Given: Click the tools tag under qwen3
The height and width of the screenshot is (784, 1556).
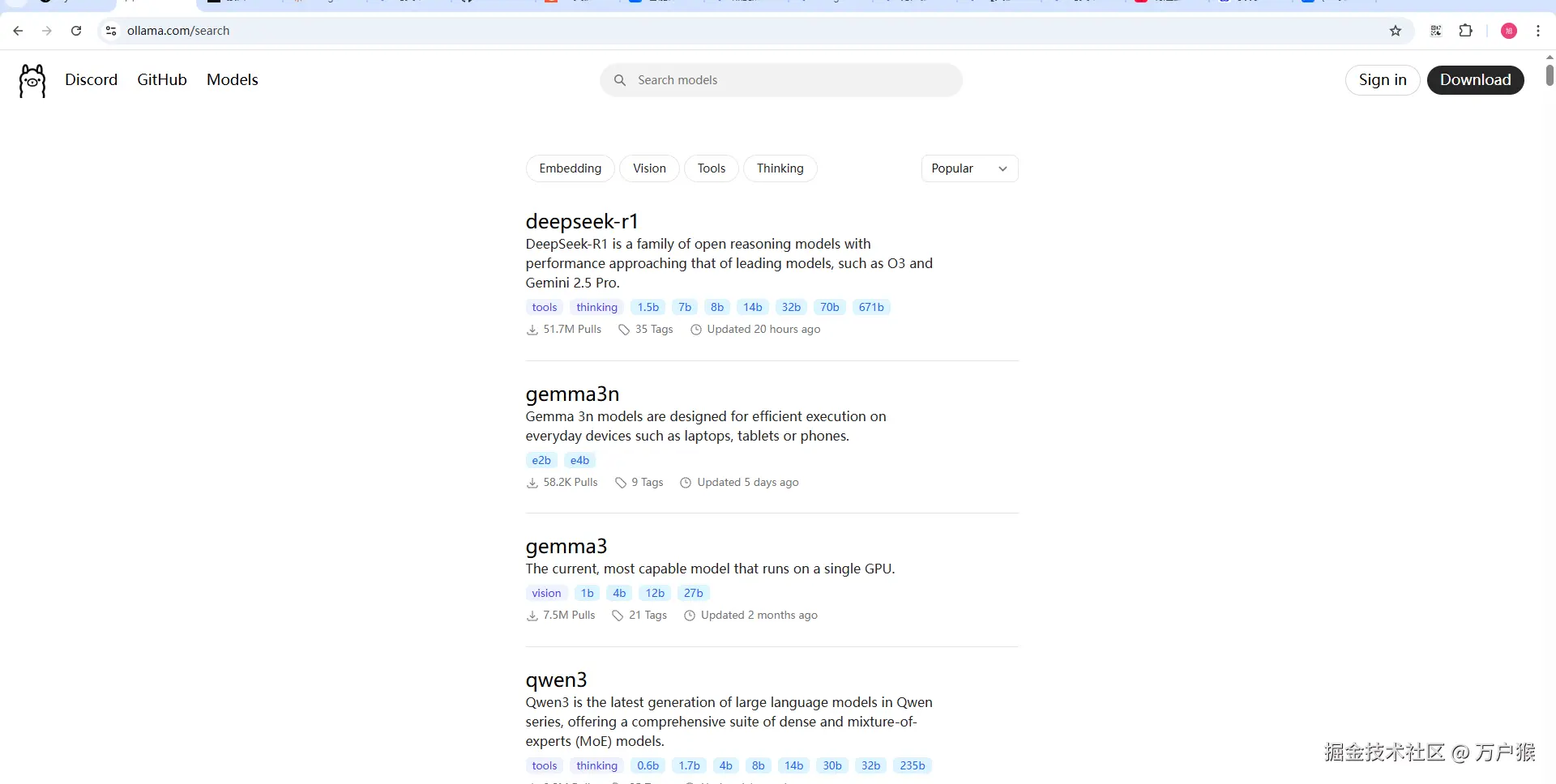Looking at the screenshot, I should [545, 766].
